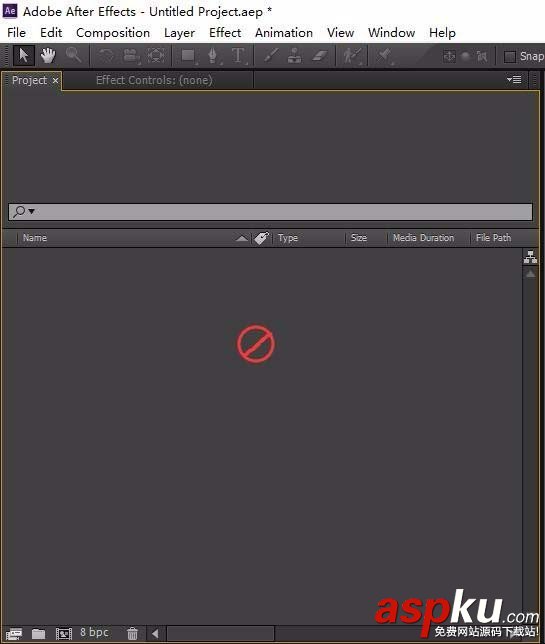
Task: Create a new composition icon
Action: [x=64, y=634]
